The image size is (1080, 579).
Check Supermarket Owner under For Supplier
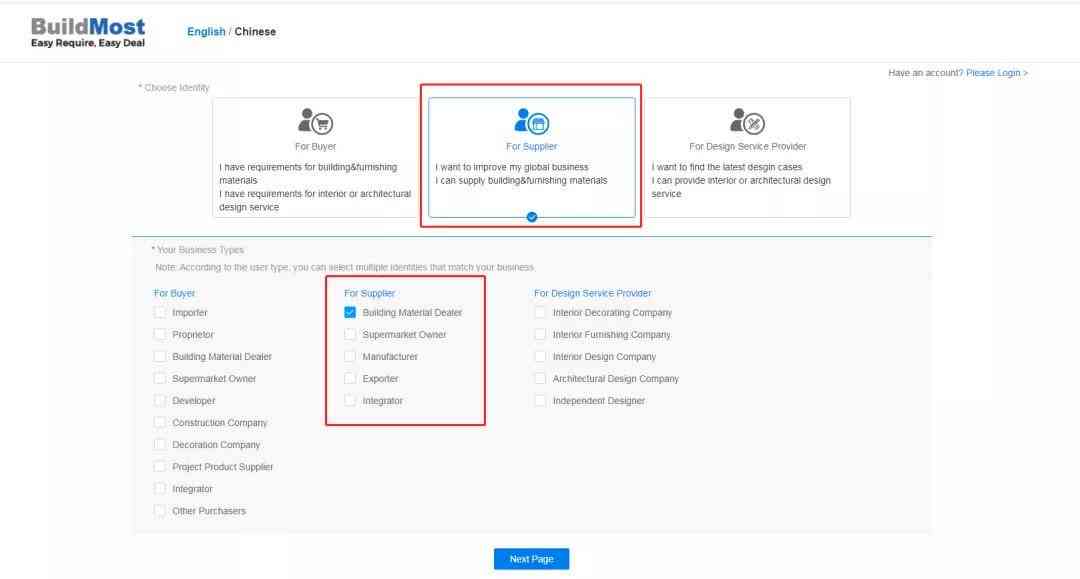pyautogui.click(x=350, y=335)
